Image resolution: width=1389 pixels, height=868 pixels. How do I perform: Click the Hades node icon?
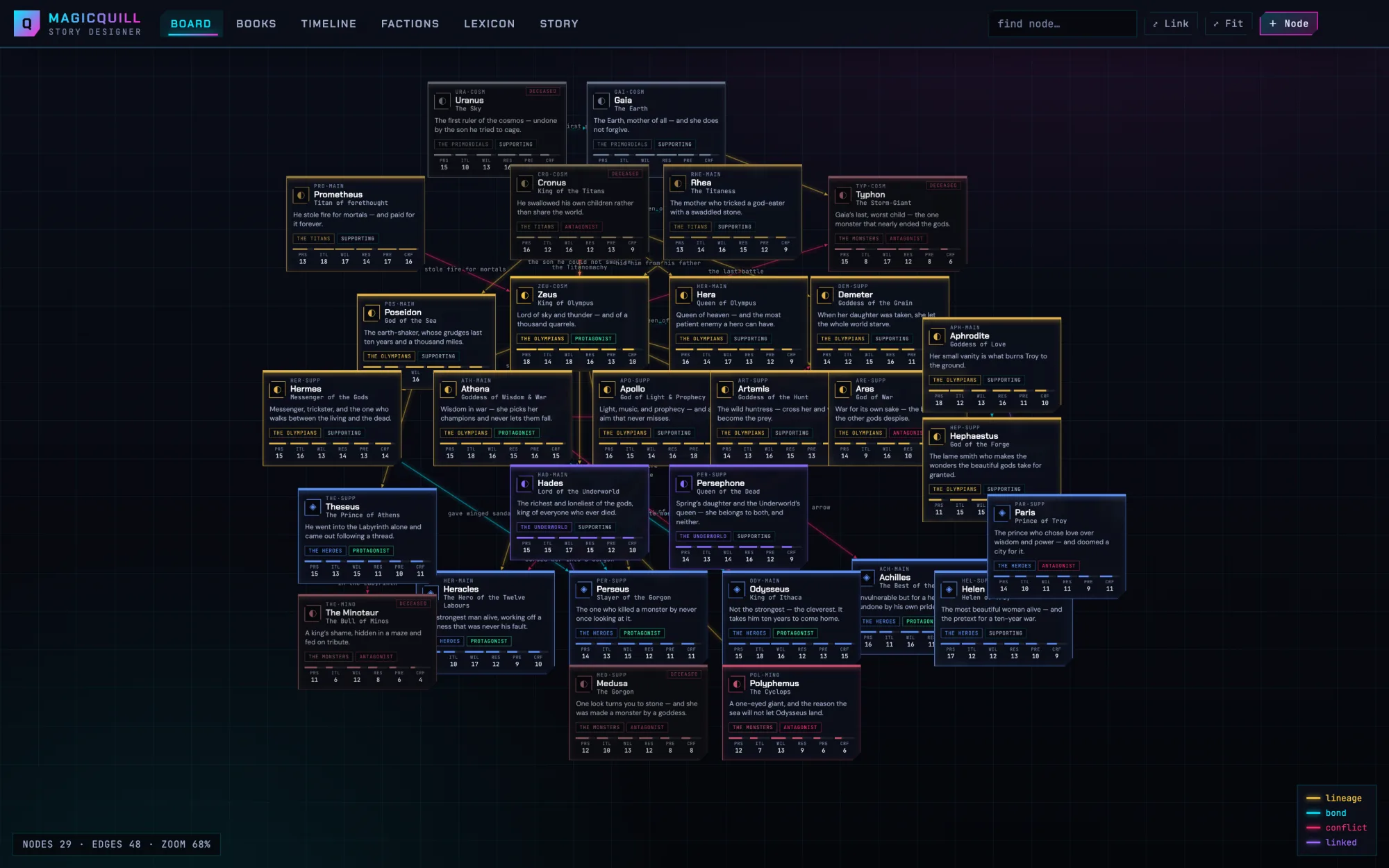[525, 484]
